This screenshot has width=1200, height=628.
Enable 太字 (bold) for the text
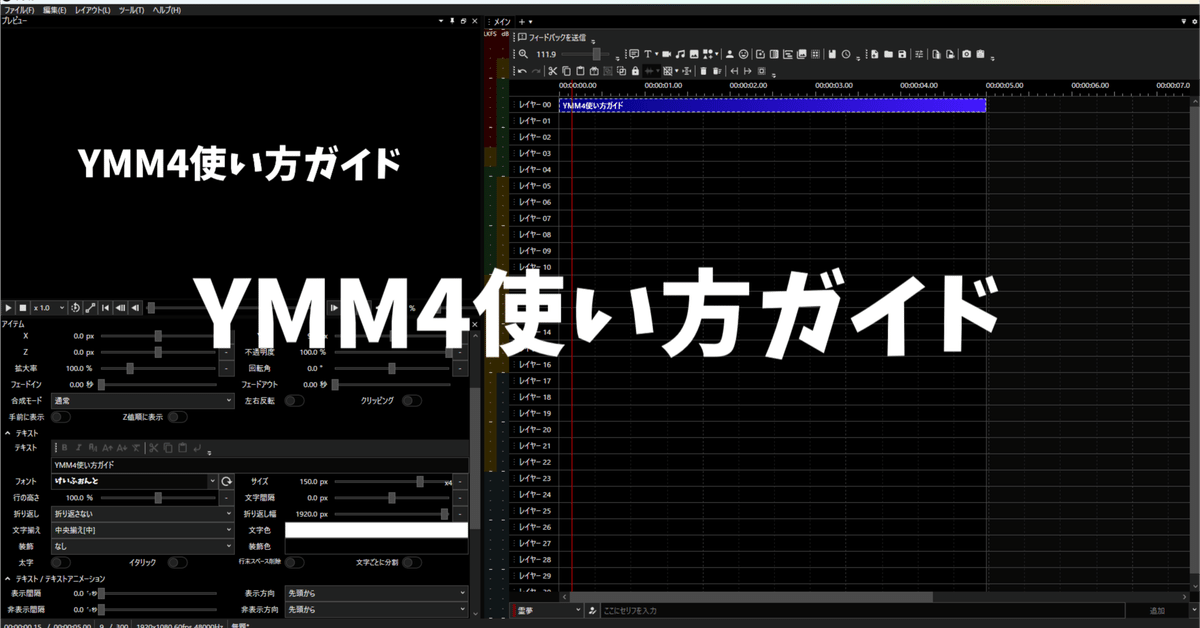click(60, 562)
